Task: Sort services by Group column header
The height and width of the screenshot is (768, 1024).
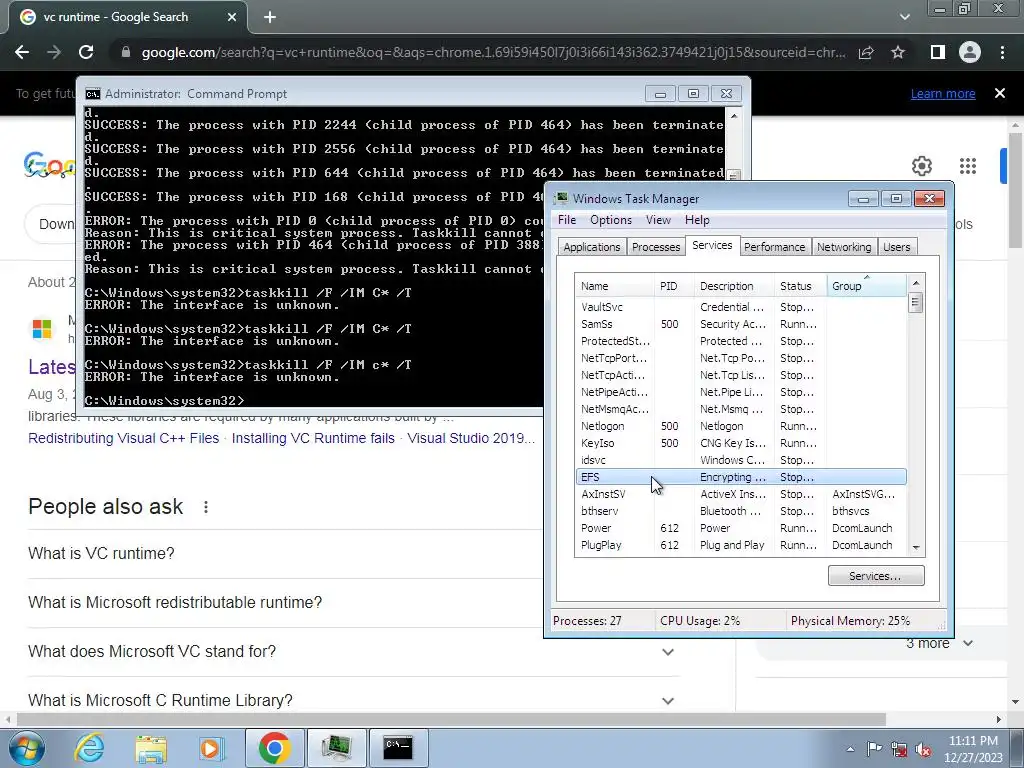Action: click(x=867, y=286)
